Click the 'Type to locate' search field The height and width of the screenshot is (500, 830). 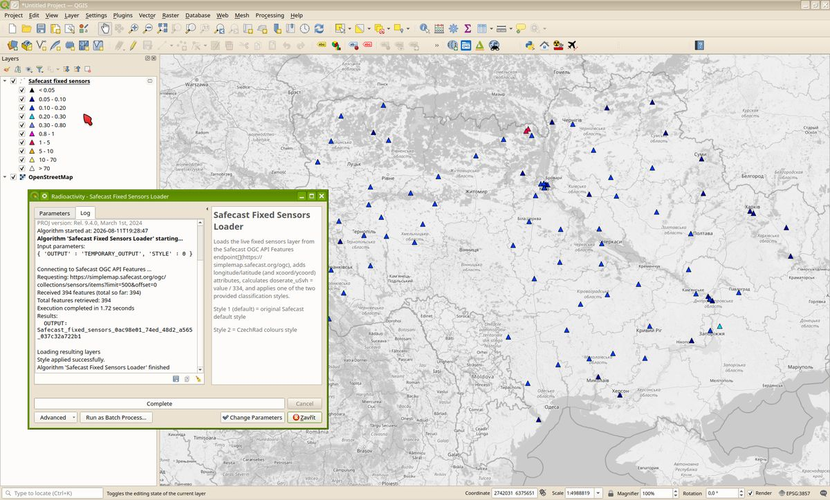(x=53, y=493)
